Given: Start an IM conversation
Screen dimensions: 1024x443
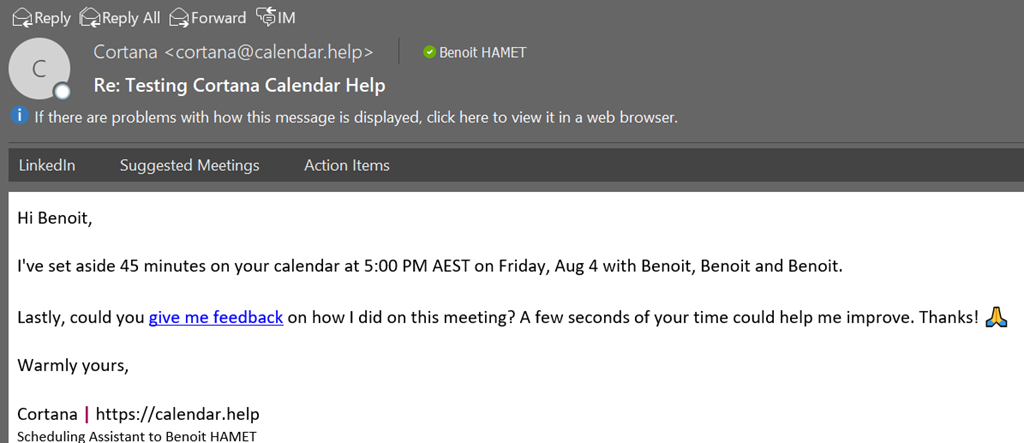Looking at the screenshot, I should (x=275, y=17).
